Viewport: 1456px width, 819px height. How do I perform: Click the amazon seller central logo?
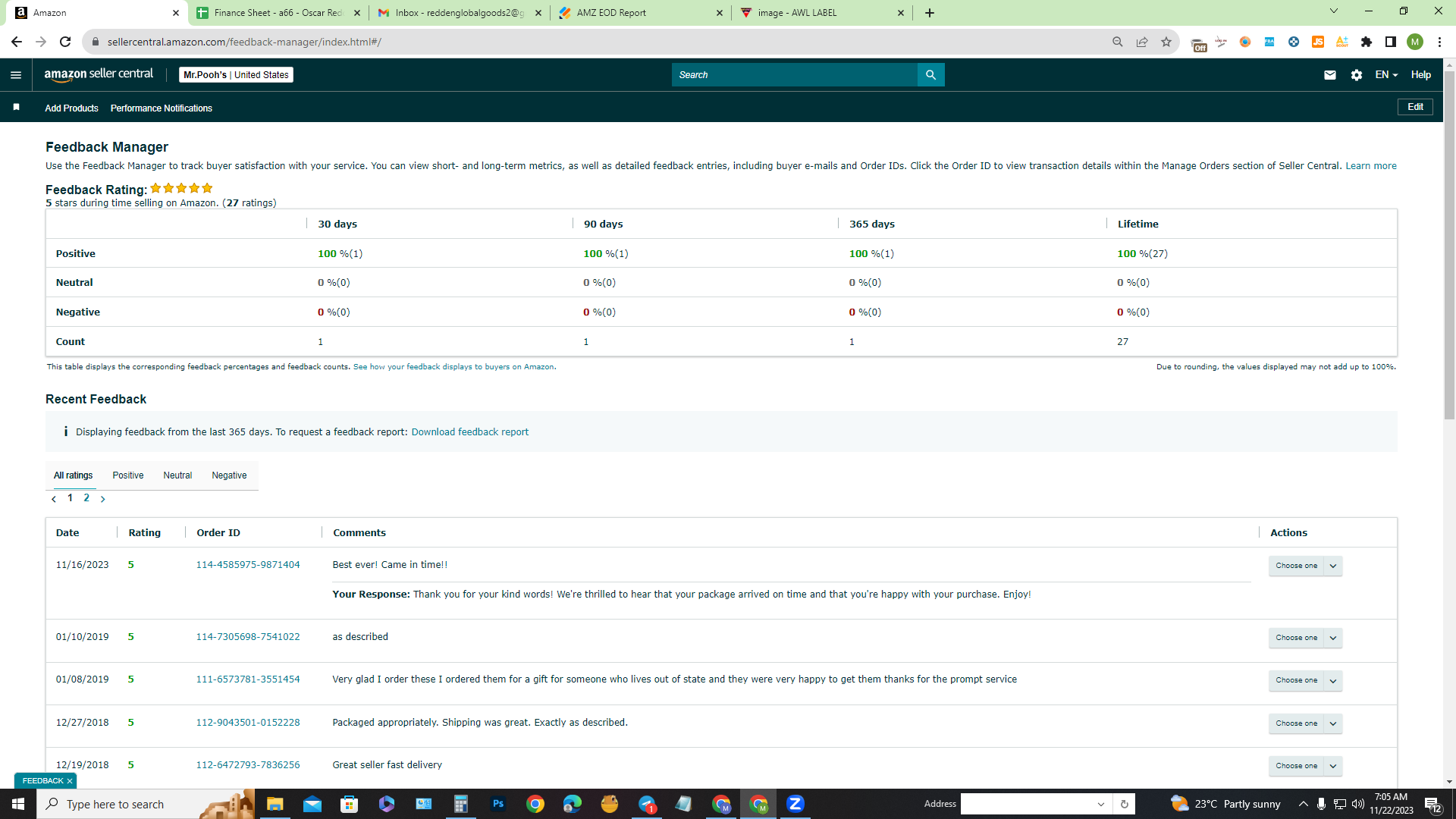click(99, 74)
